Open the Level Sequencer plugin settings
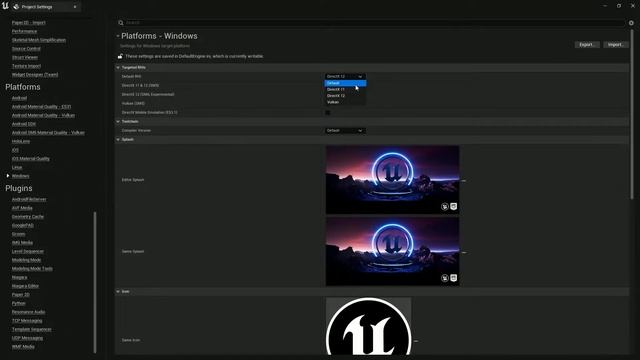This screenshot has width=640, height=360. [x=27, y=251]
